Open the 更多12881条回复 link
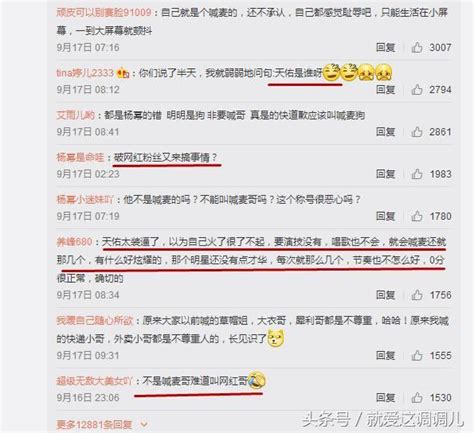474x433 pixels. tap(94, 425)
